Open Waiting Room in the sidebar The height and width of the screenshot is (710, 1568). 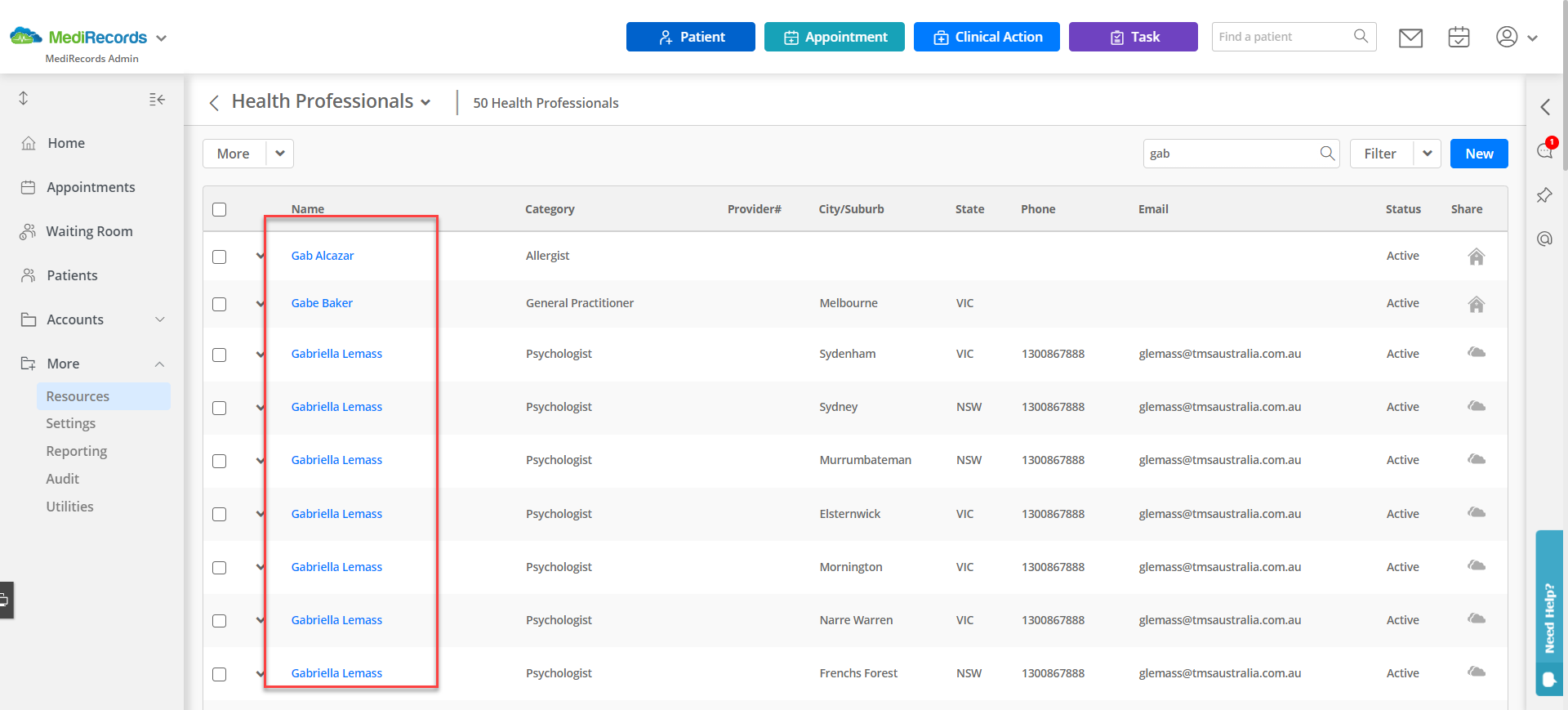coord(89,231)
